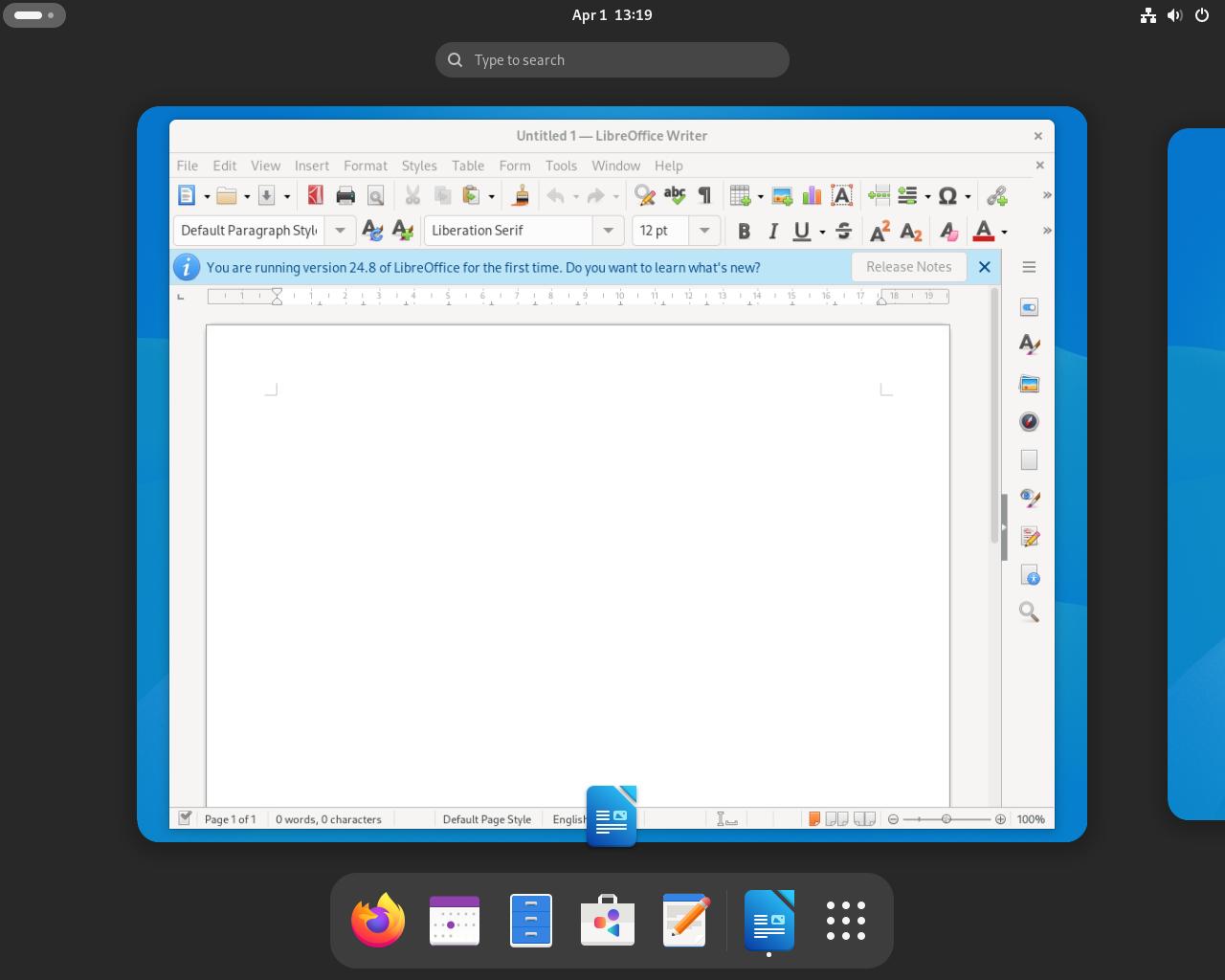The image size is (1225, 980).
Task: Select book view in status bar
Action: coord(864,819)
